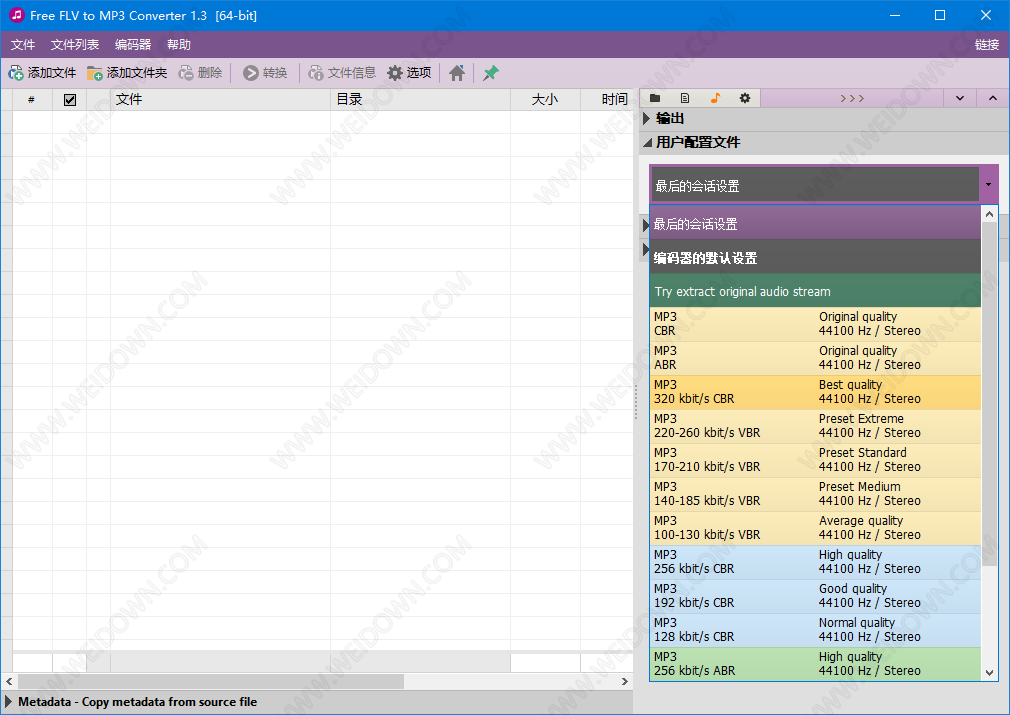Open the 文件列表 menu
Image resolution: width=1010 pixels, height=715 pixels.
coord(75,44)
